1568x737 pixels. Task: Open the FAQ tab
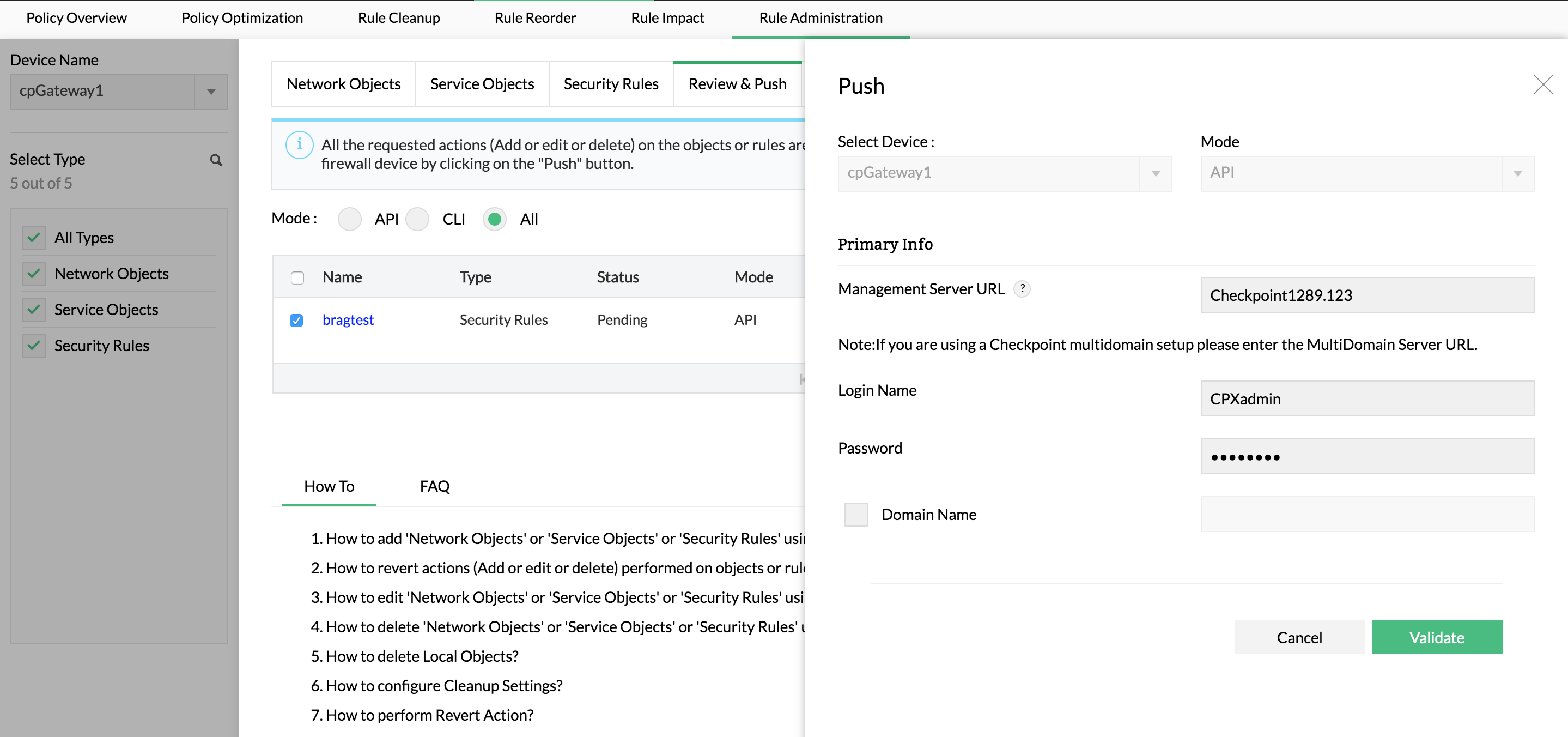click(x=435, y=486)
